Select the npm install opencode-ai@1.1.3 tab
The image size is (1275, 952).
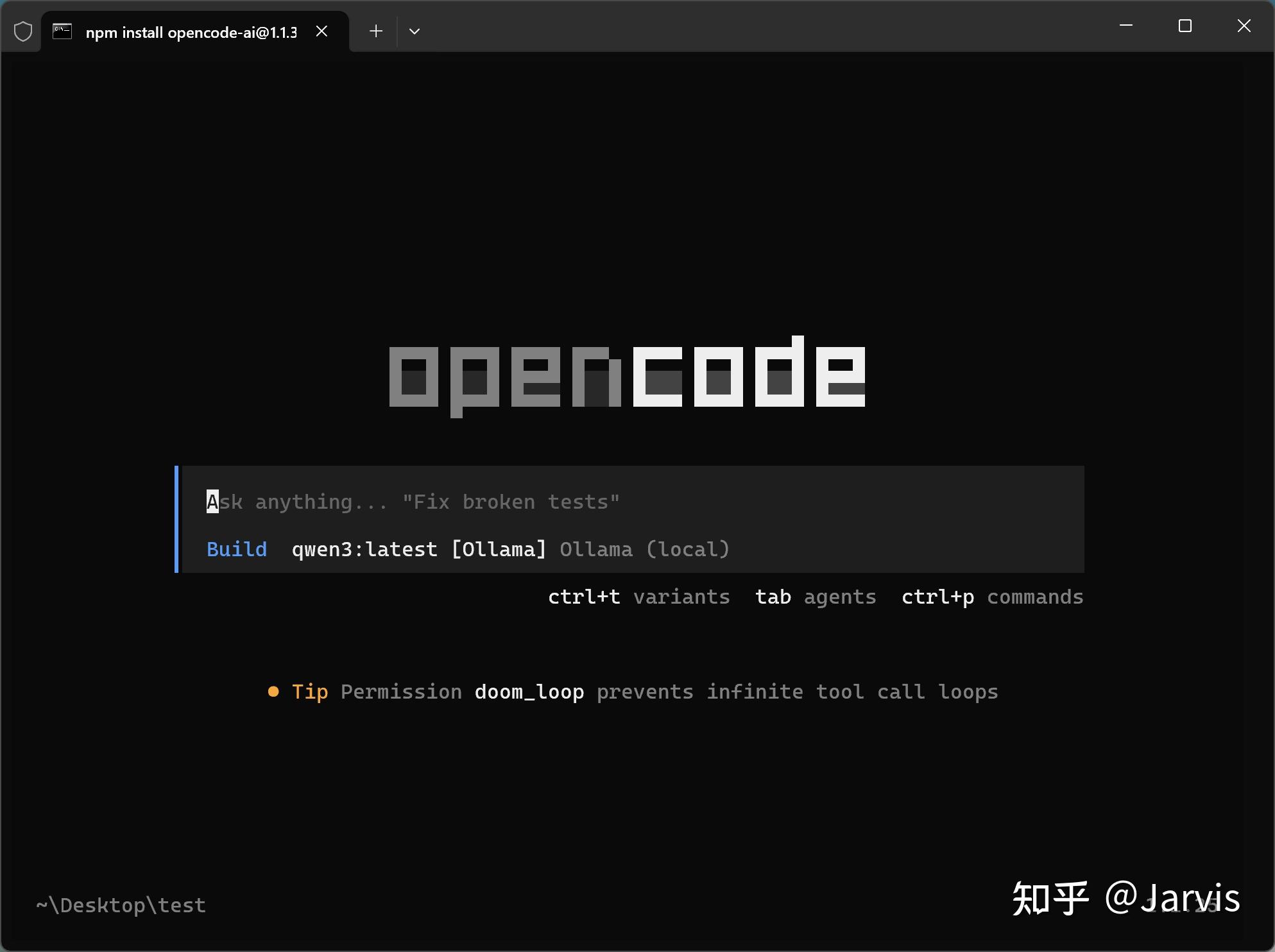tap(191, 31)
